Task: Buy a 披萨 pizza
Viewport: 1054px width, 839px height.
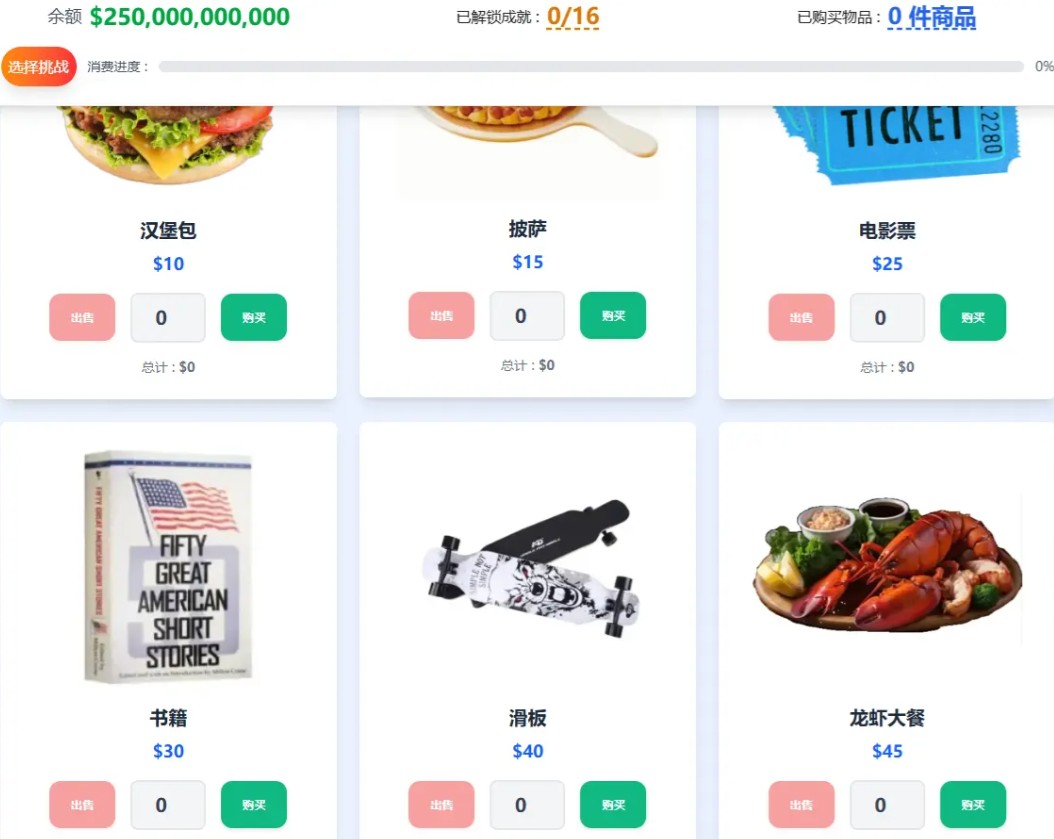Action: (x=613, y=315)
